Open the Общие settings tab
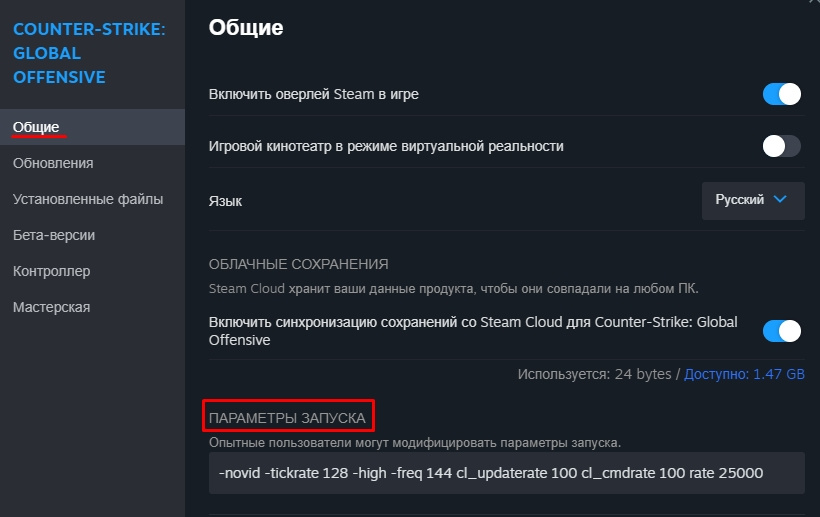Screen dimensions: 820x517 point(37,127)
